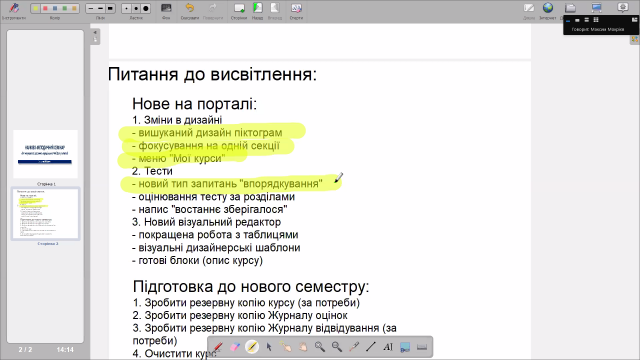Click the 14:14 clock display
640x360 pixels.
(65, 350)
